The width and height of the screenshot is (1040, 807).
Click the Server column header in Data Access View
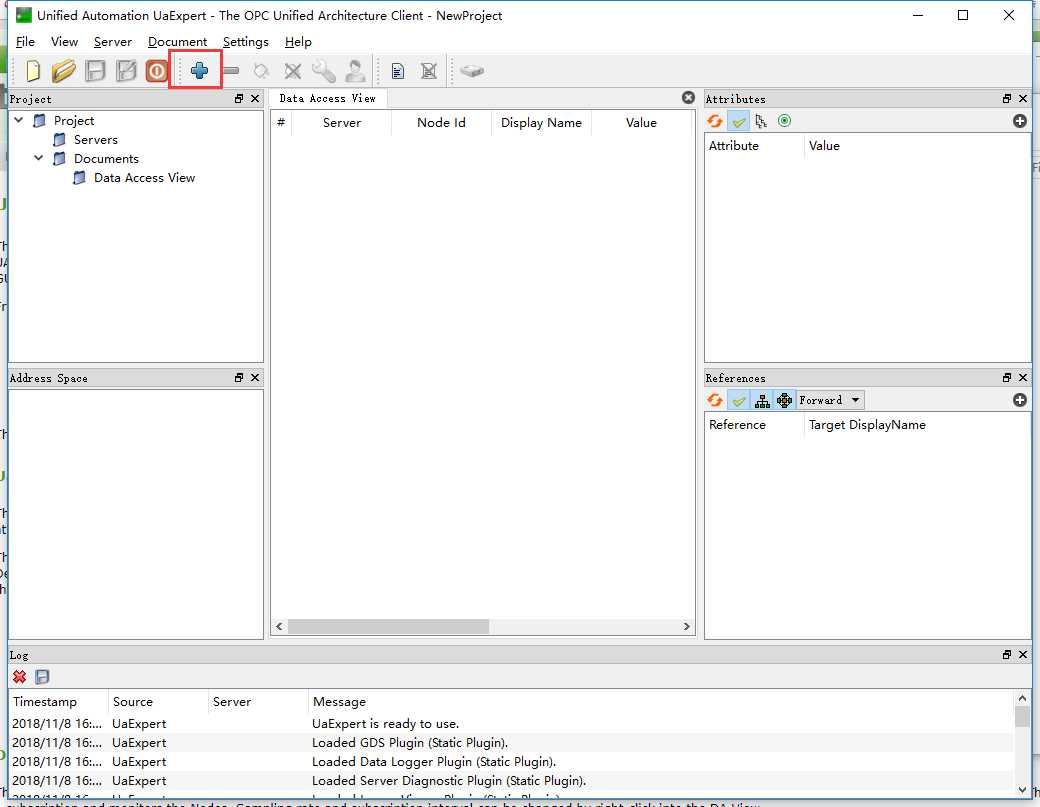342,123
